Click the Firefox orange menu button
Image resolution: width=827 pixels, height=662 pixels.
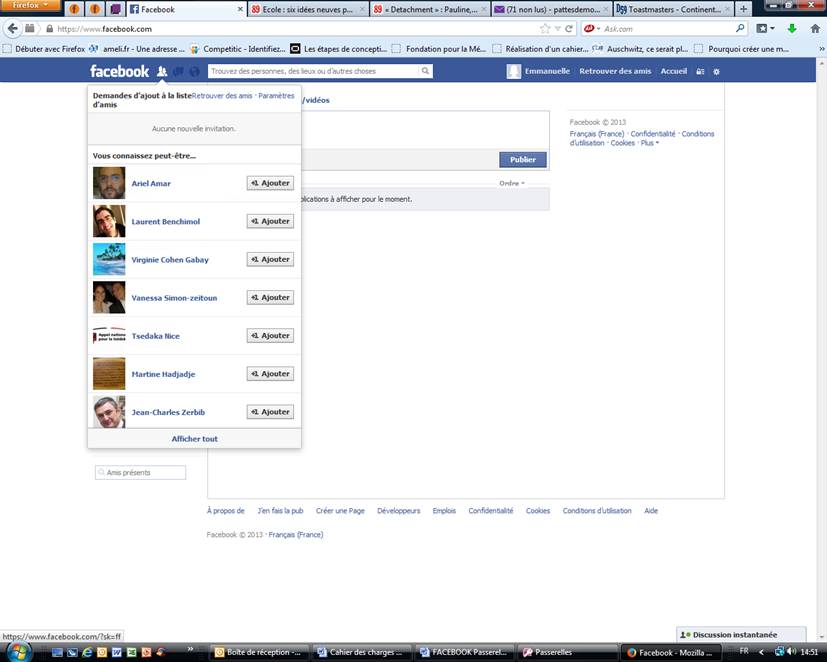coord(30,5)
